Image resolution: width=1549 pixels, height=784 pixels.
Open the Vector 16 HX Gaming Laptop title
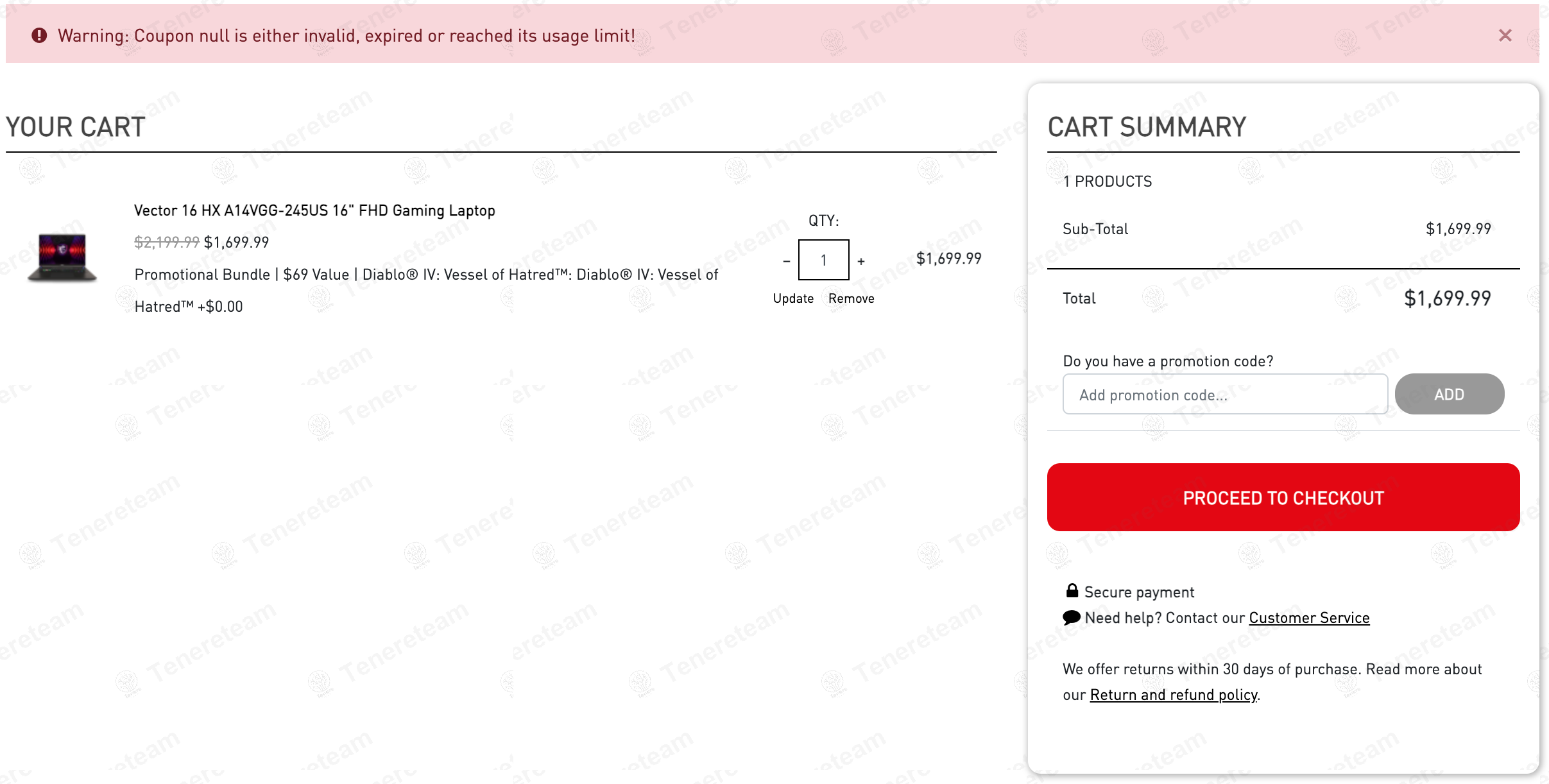click(314, 210)
